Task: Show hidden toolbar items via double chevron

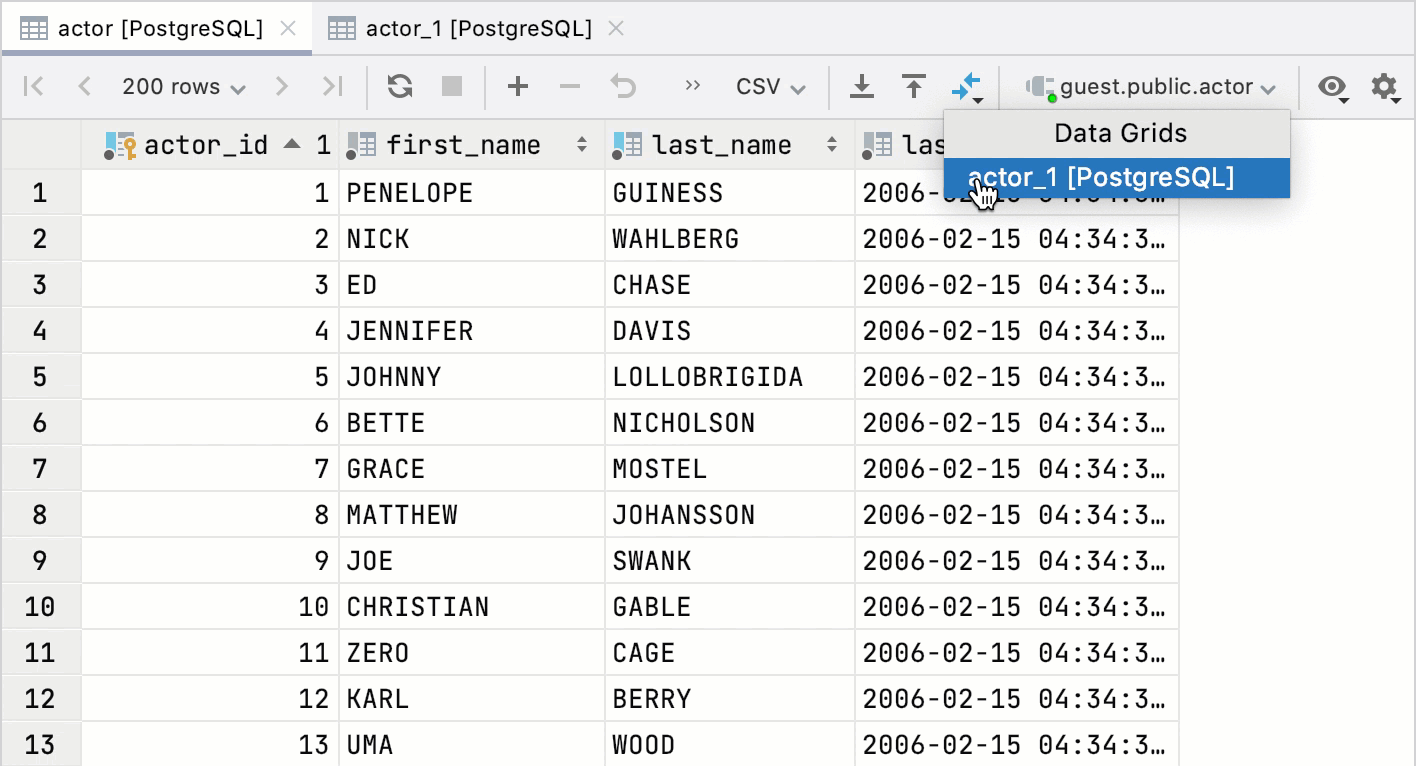Action: tap(692, 86)
